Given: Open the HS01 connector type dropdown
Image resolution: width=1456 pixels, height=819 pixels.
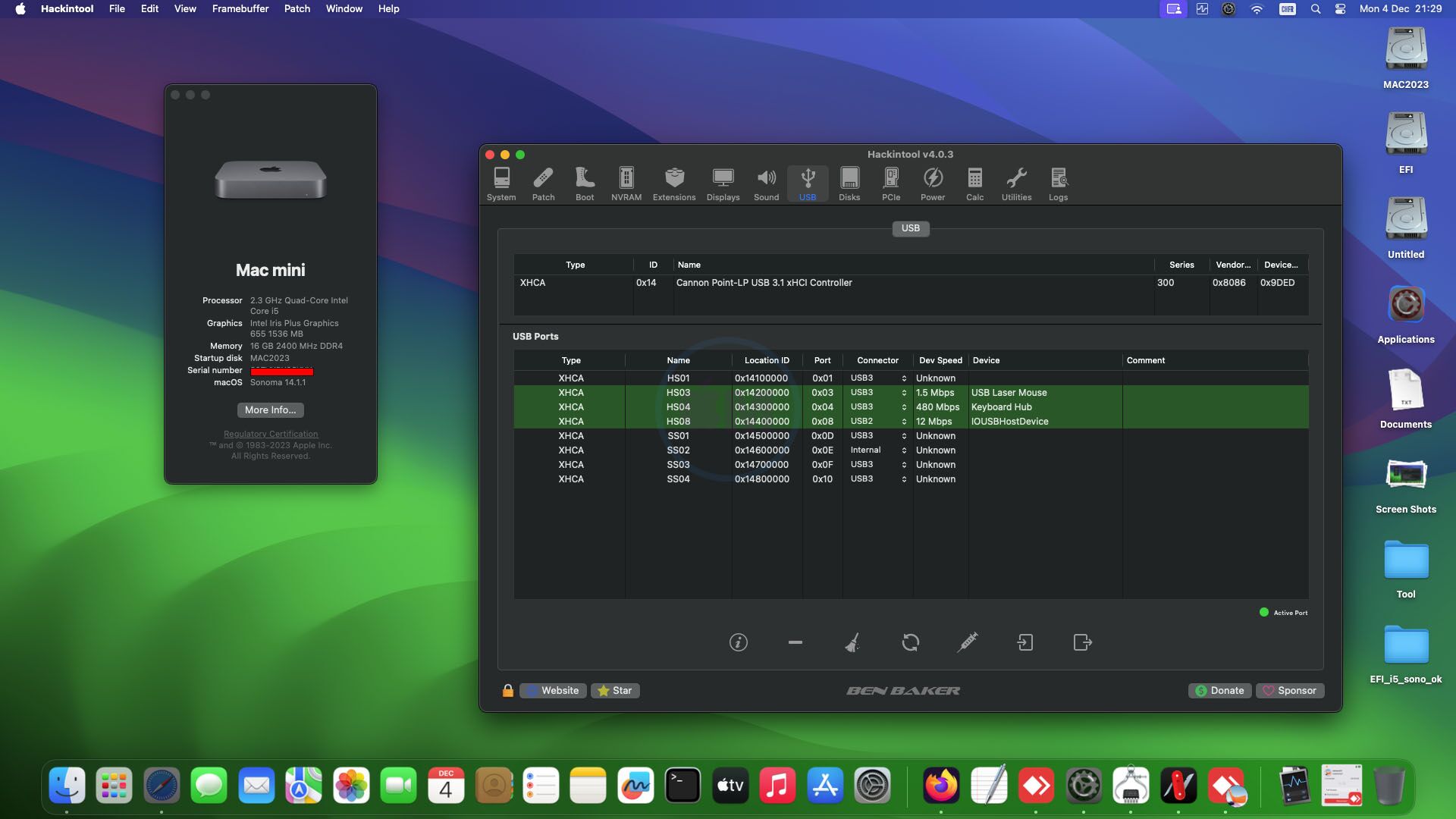Looking at the screenshot, I should [878, 378].
